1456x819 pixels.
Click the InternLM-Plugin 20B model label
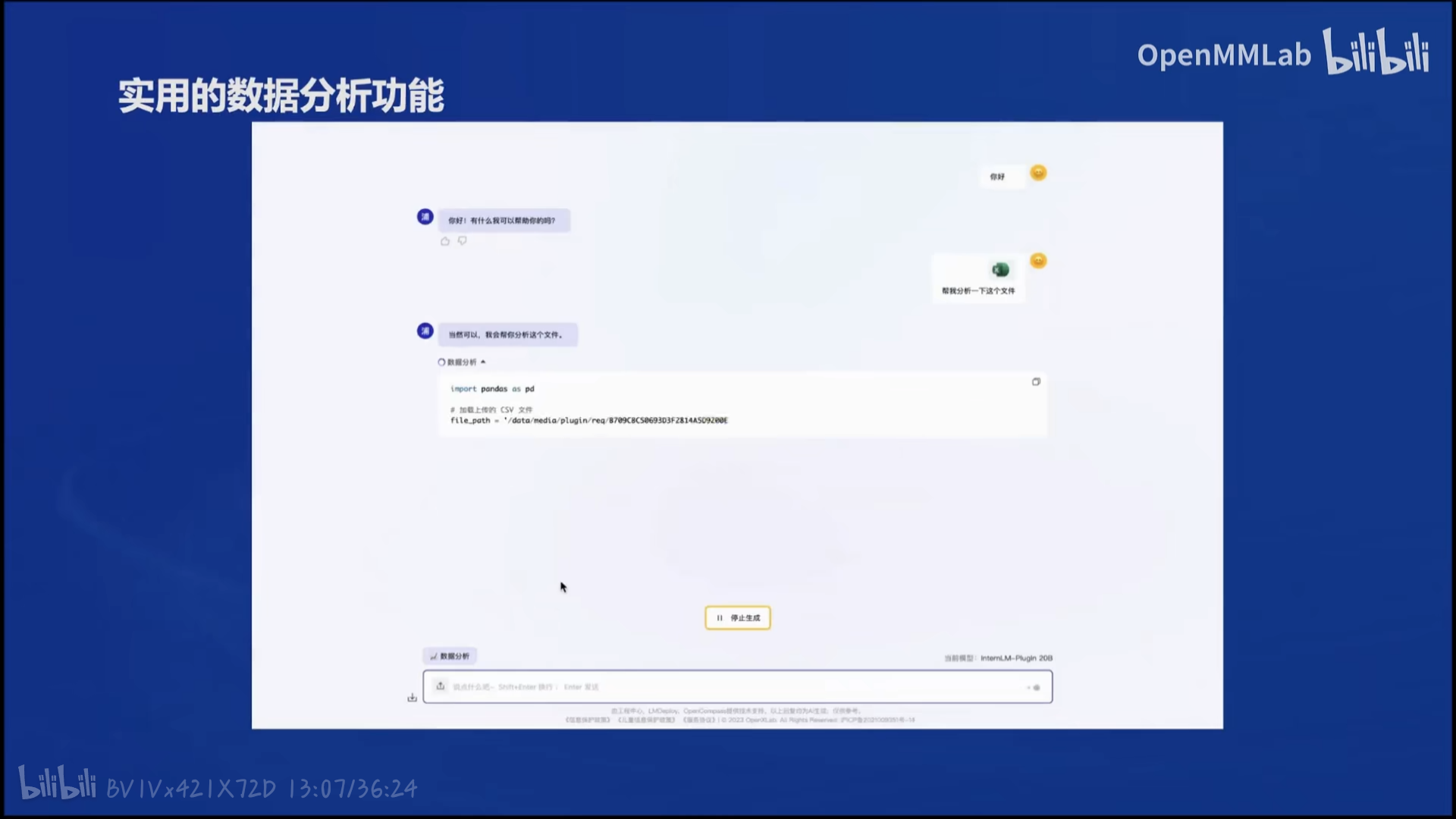pyautogui.click(x=1016, y=658)
